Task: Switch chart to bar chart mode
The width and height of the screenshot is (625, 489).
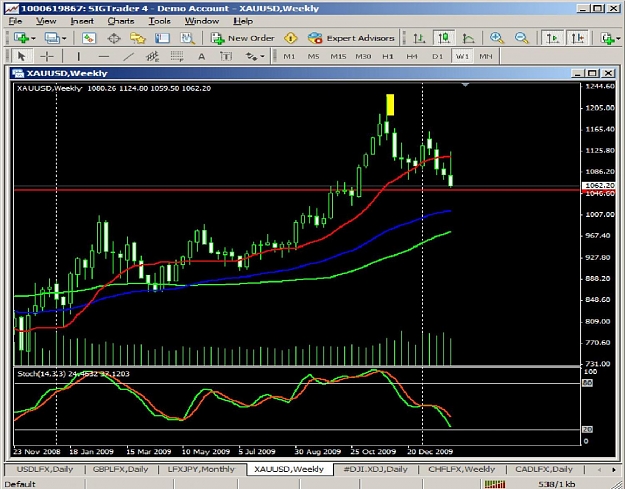Action: pyautogui.click(x=419, y=38)
